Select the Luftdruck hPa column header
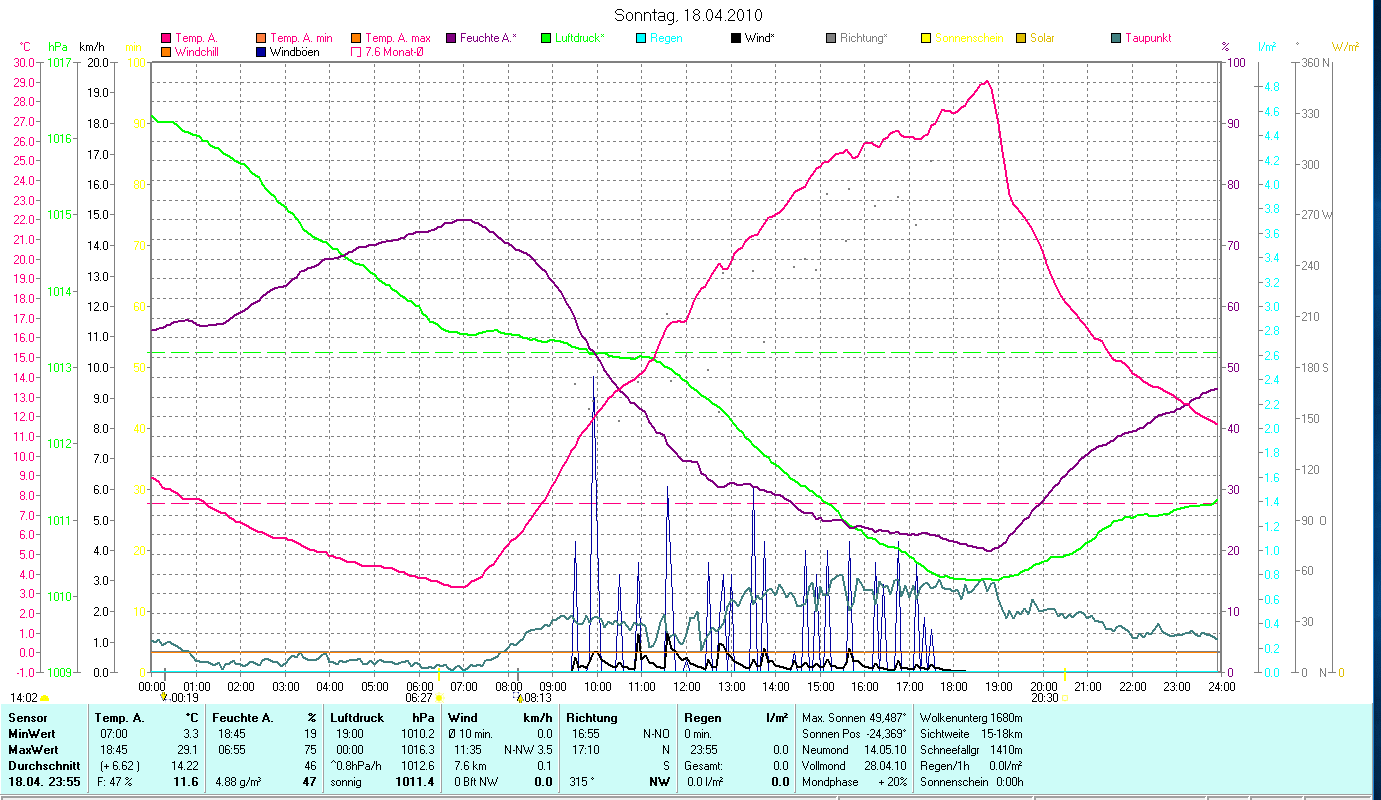 pos(383,718)
